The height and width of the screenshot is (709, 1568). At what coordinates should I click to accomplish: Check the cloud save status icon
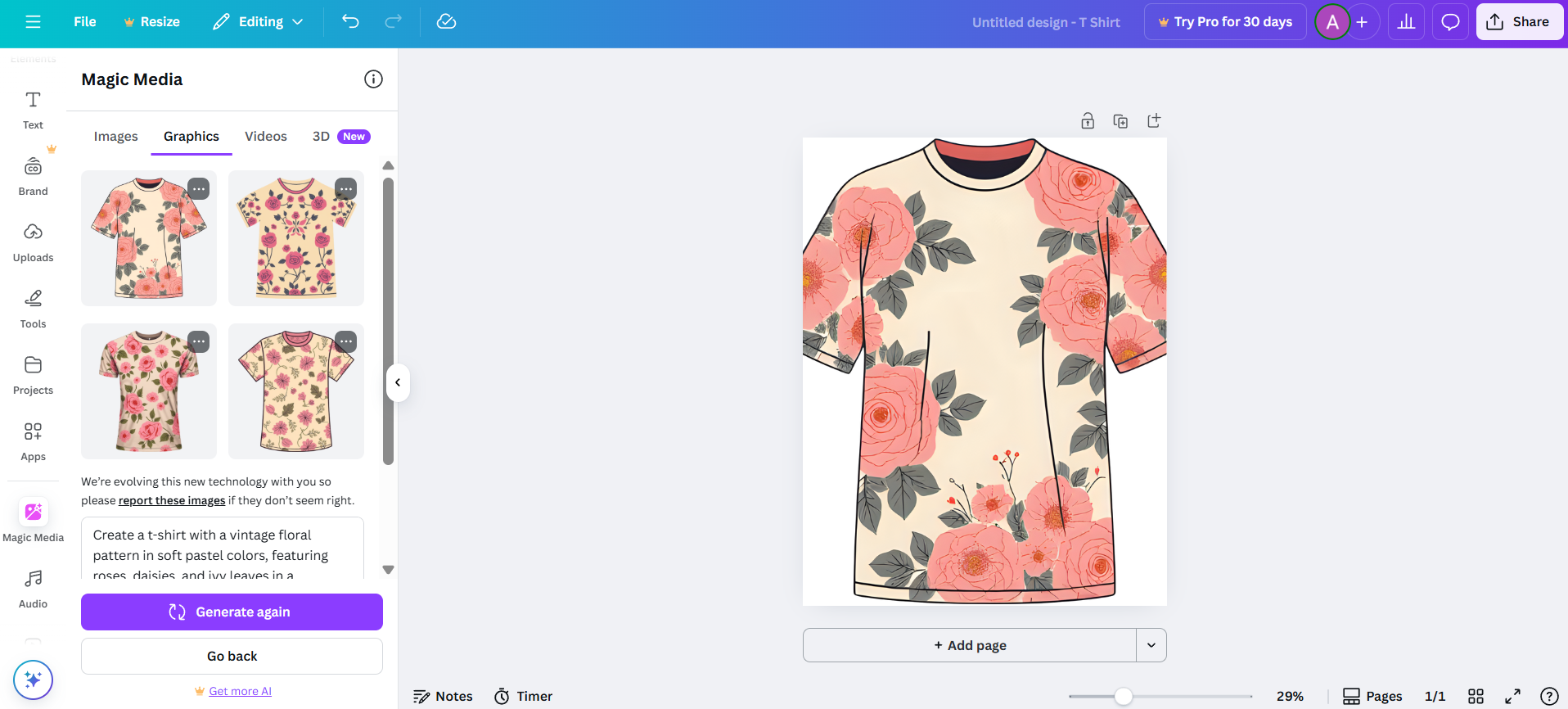click(x=446, y=22)
